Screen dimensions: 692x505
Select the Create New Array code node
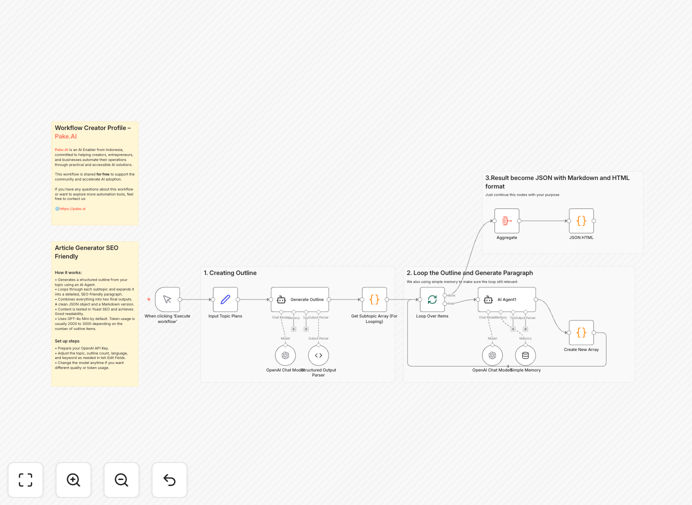click(x=581, y=333)
